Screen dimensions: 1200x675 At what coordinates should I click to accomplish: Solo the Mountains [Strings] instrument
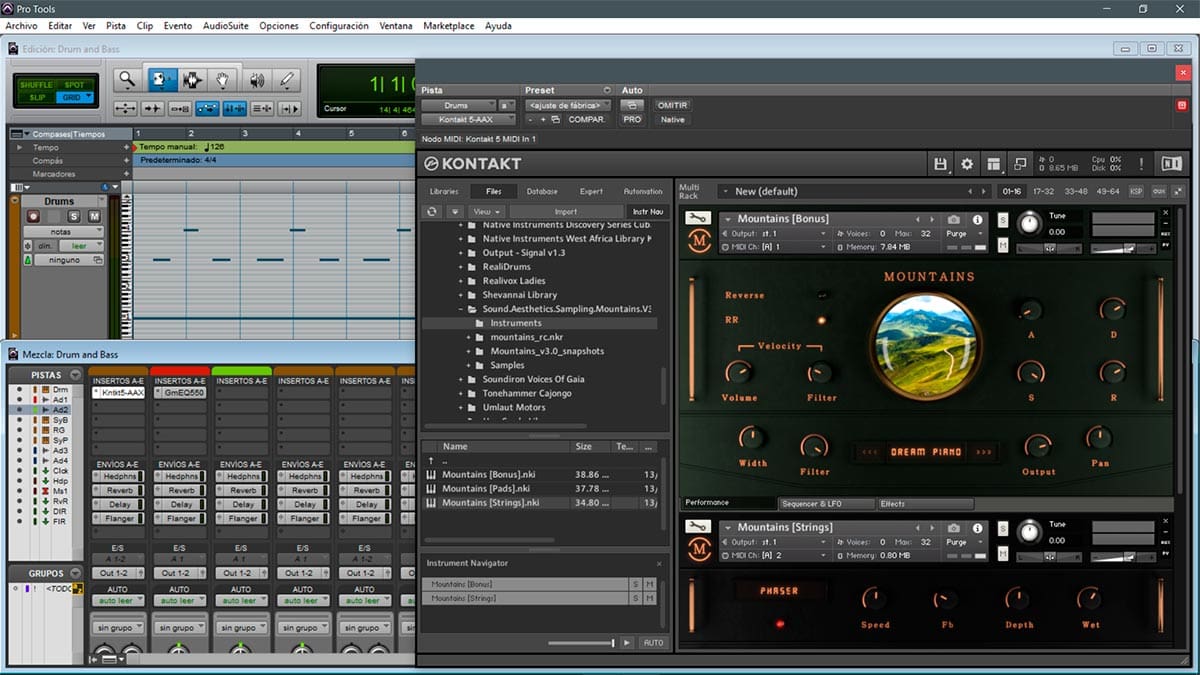pos(1003,528)
